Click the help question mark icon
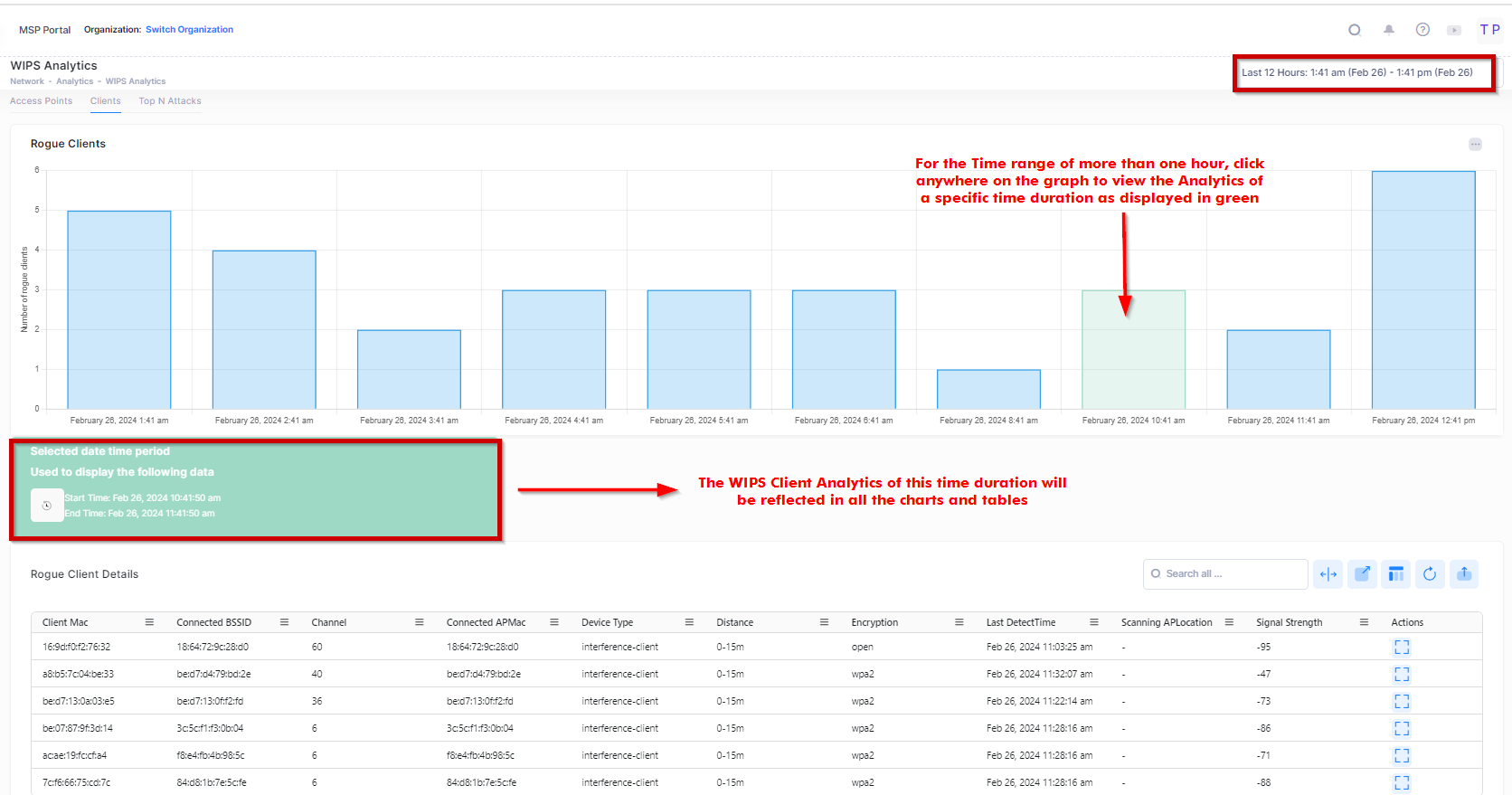The width and height of the screenshot is (1512, 795). [x=1422, y=30]
